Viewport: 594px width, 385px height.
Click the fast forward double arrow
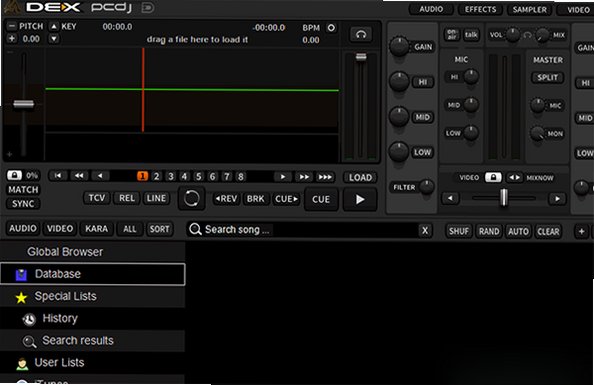pos(304,177)
